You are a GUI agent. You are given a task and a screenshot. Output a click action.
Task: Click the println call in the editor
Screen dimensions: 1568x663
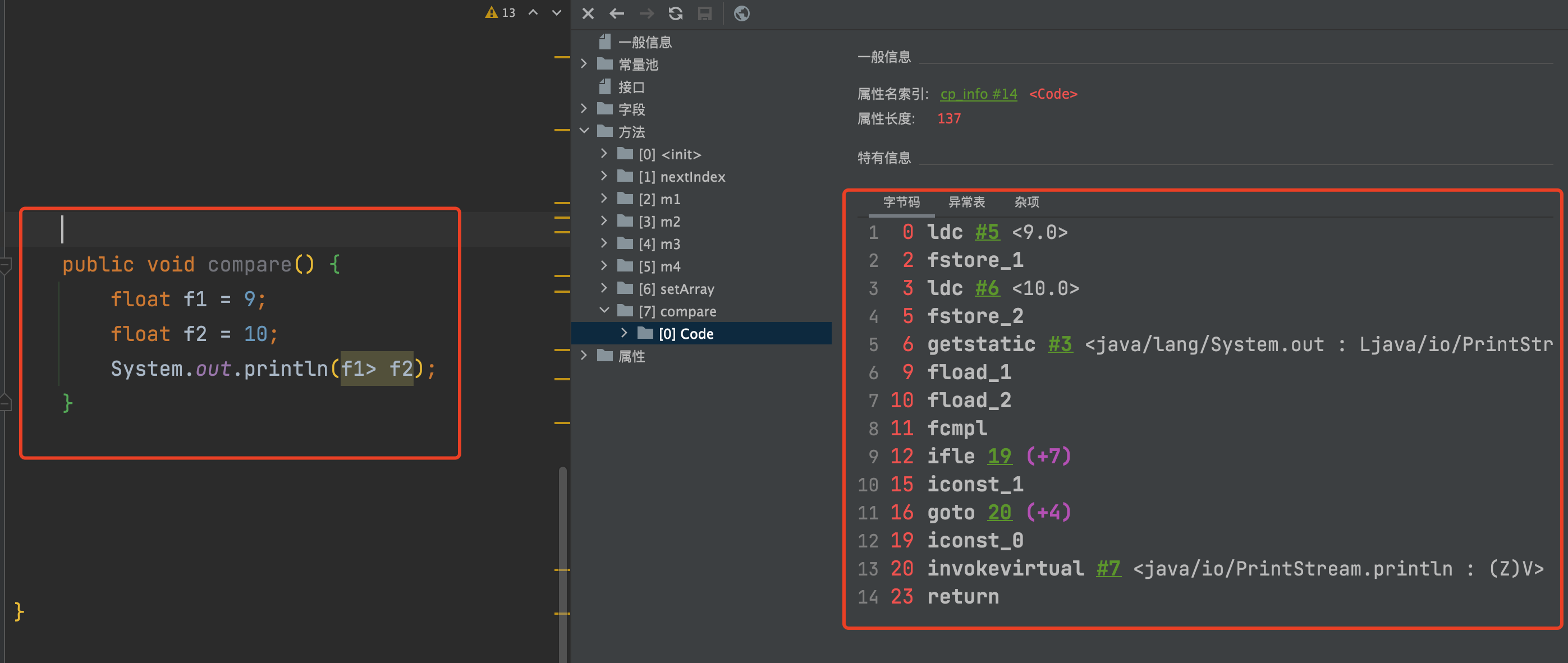(286, 369)
